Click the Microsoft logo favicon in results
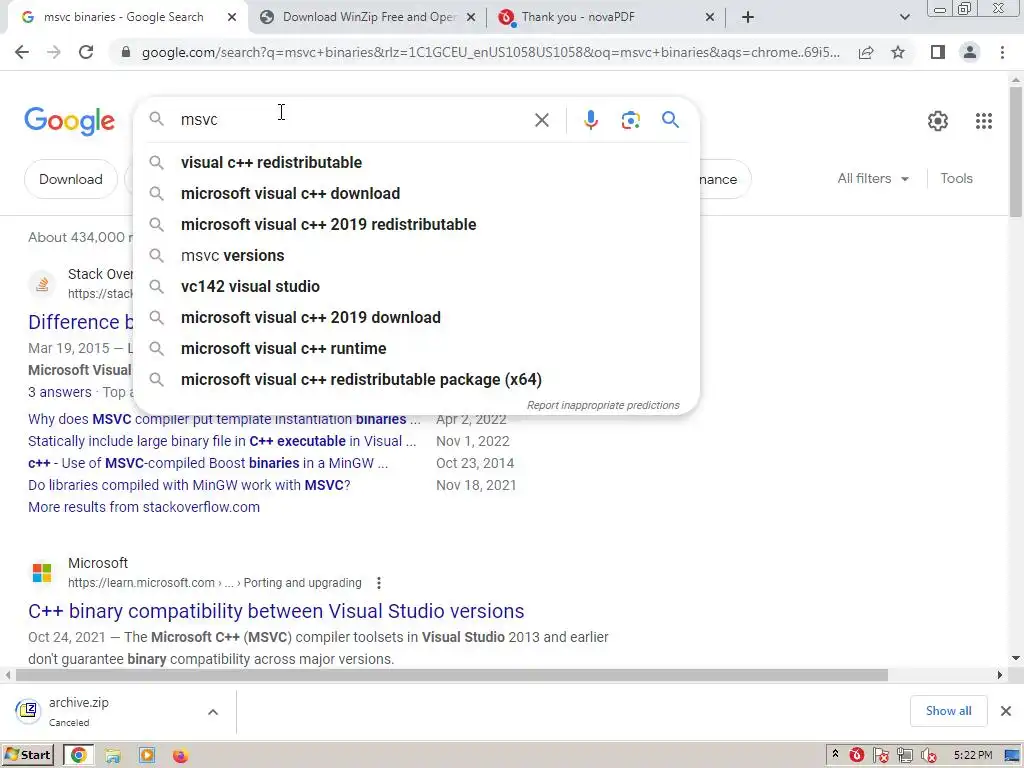 (x=42, y=573)
